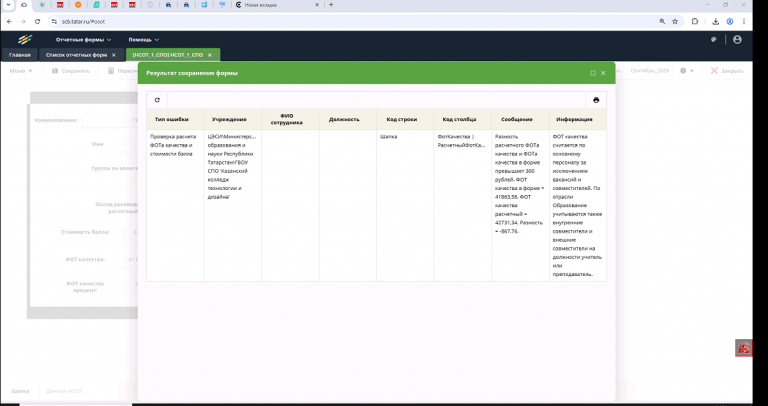Image resolution: width=768 pixels, height=406 pixels.
Task: Switch to the teal document browser tab
Action: (x=96, y=5)
